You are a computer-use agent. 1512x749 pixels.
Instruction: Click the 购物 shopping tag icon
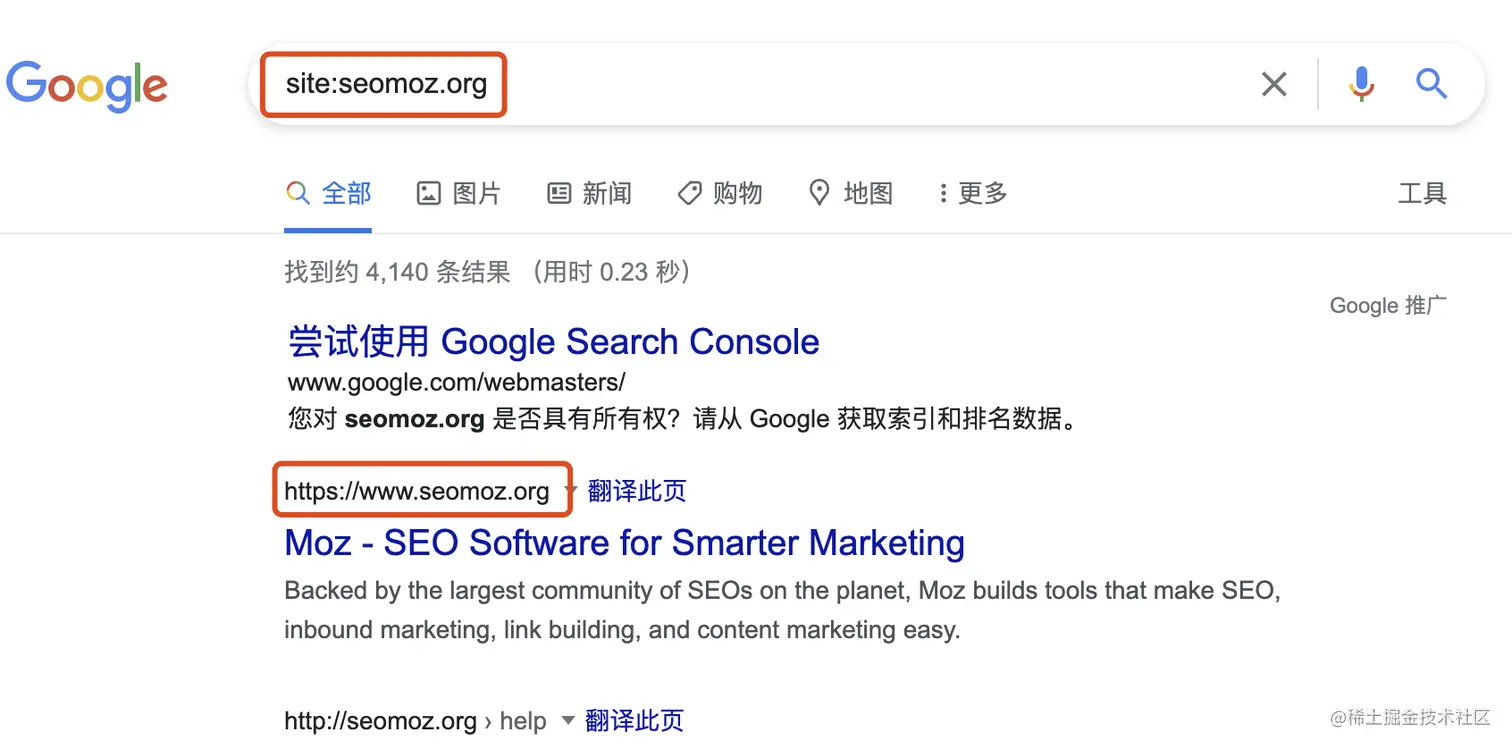click(x=689, y=193)
